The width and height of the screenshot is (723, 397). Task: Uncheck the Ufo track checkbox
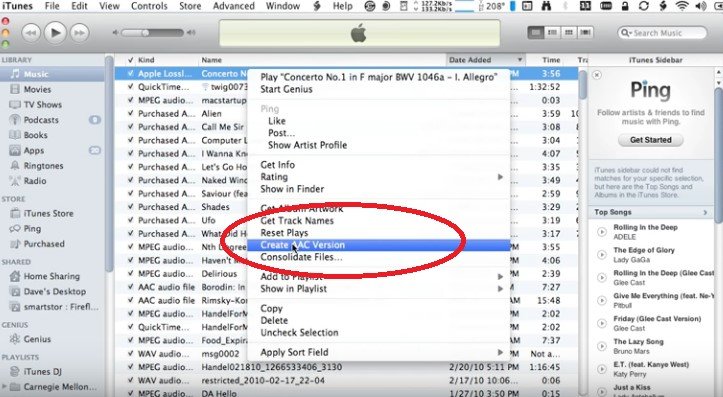[131, 220]
